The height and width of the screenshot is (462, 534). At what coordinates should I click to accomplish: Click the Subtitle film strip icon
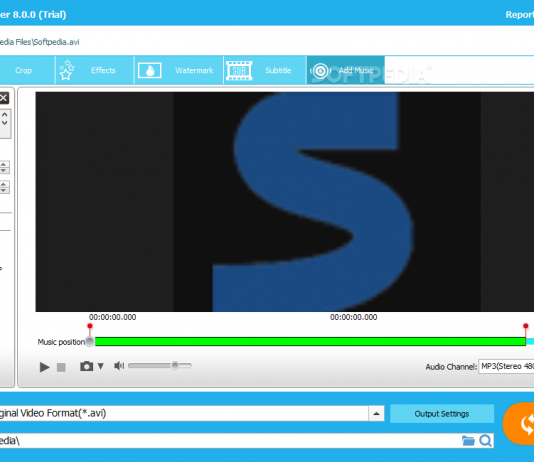pos(239,70)
